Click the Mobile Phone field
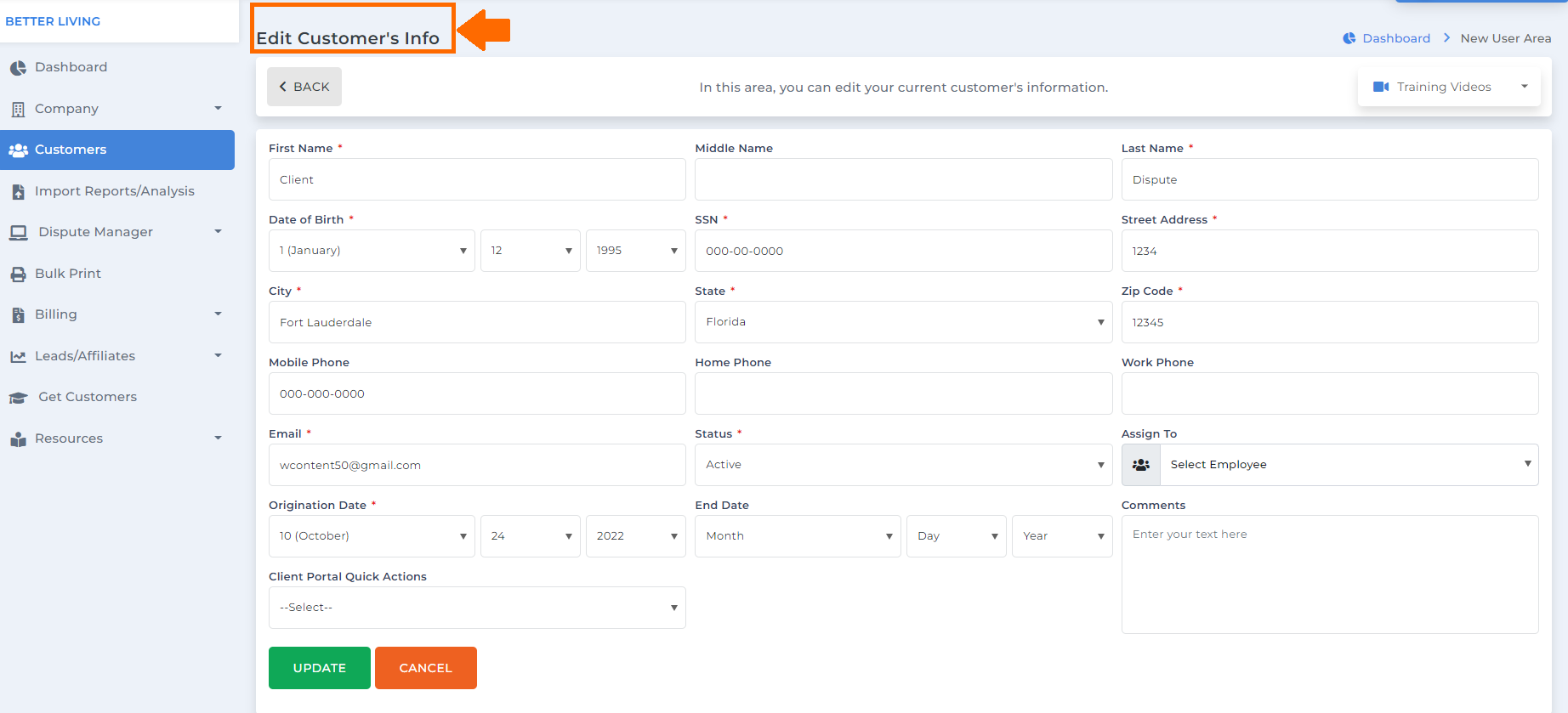This screenshot has height=713, width=1568. click(x=477, y=393)
